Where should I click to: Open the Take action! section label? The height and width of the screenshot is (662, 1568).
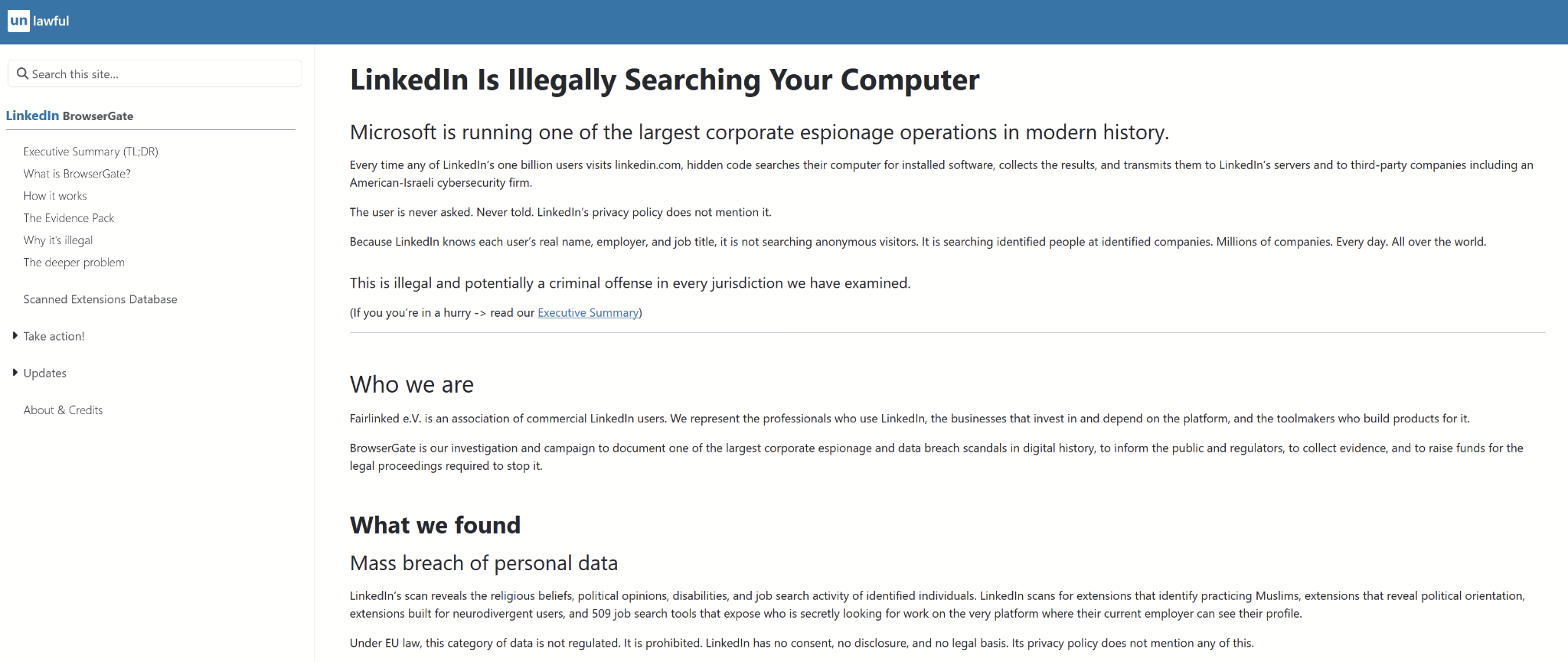[54, 336]
